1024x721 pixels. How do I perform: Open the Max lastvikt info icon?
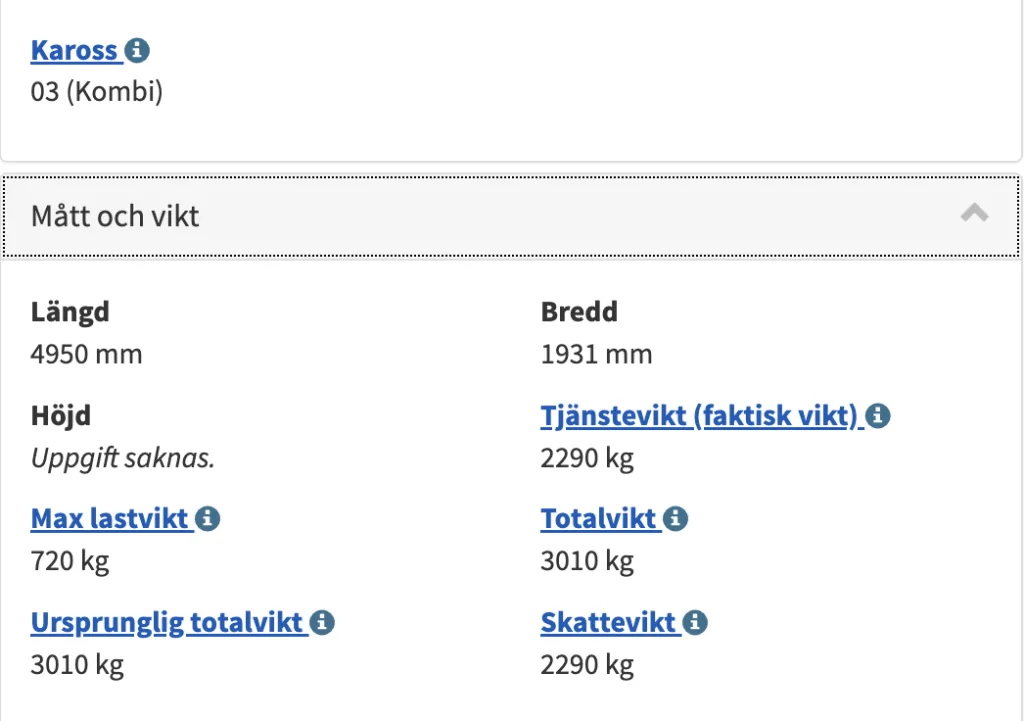pos(208,519)
